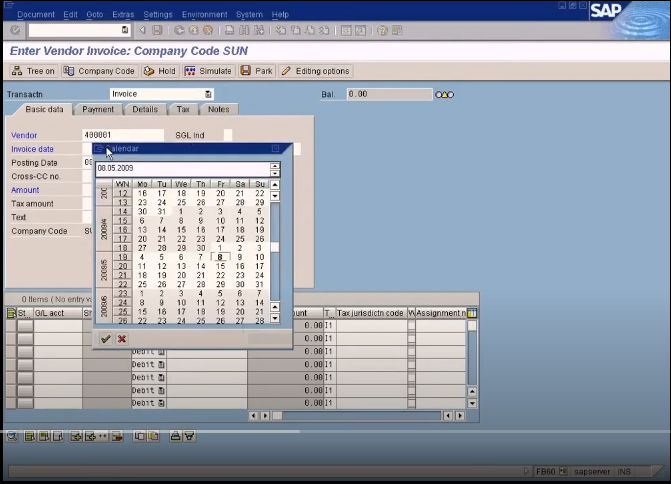Click the traffic light status icon beside Bal.
671x484 pixels.
coord(444,95)
